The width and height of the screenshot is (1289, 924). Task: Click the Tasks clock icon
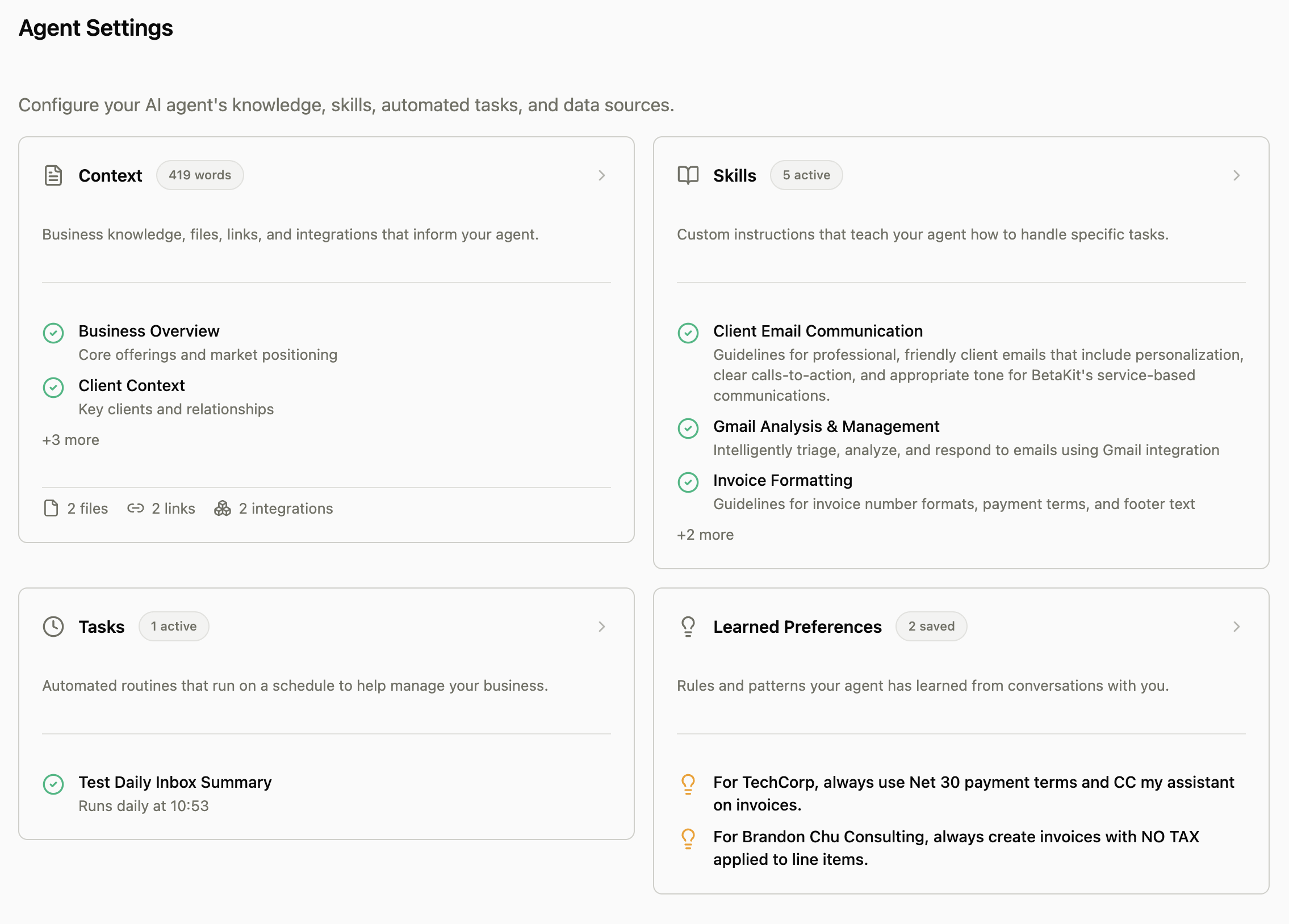tap(53, 627)
